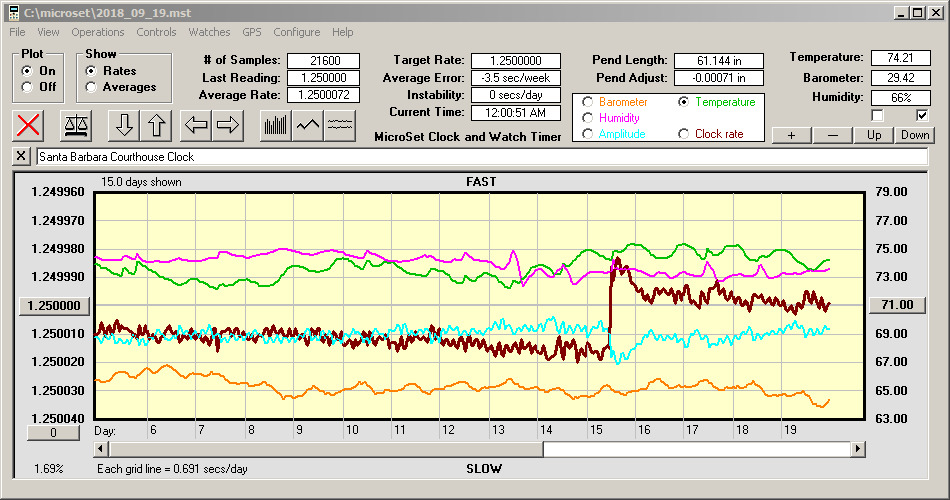Image resolution: width=950 pixels, height=500 pixels.
Task: Click the 'MicroSet Clock and Watch Timer' label
Action: 468,137
